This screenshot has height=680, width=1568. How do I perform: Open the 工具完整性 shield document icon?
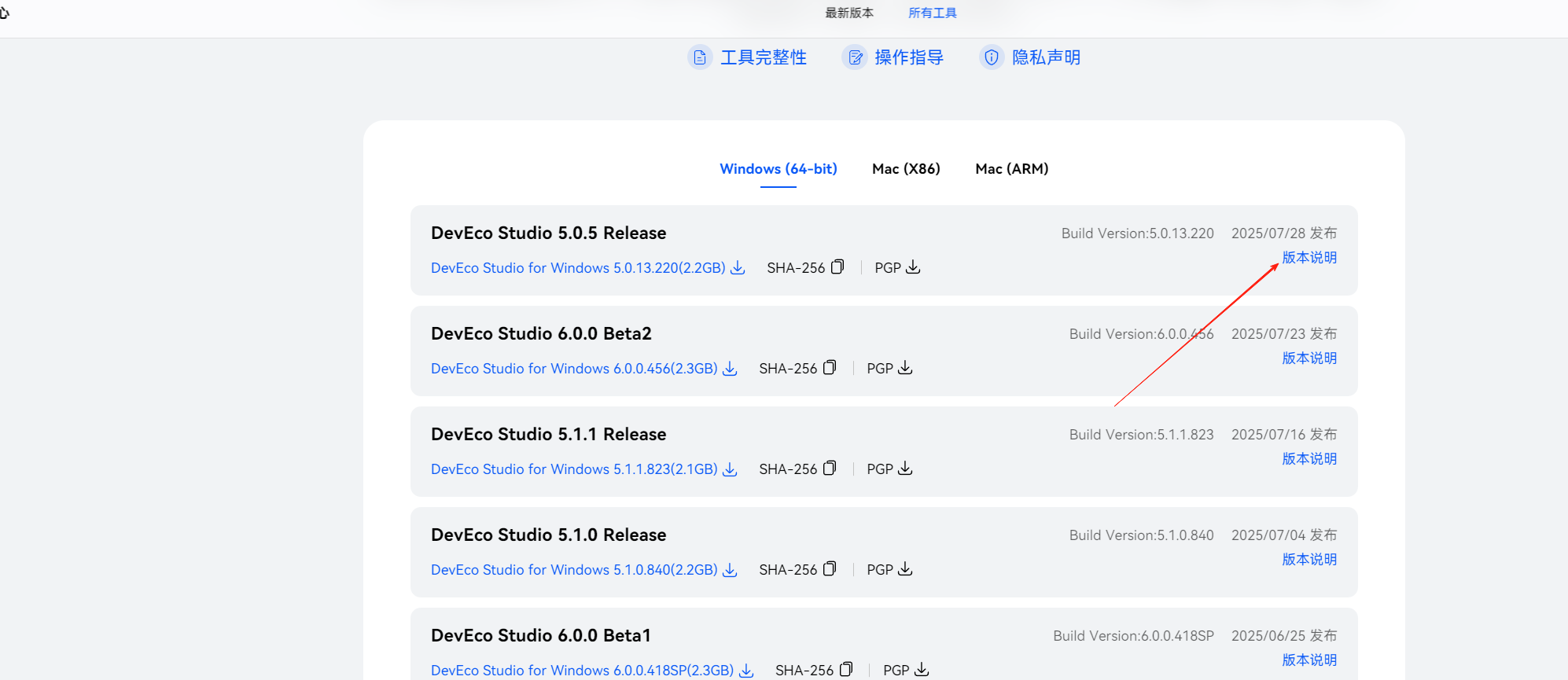(x=700, y=57)
